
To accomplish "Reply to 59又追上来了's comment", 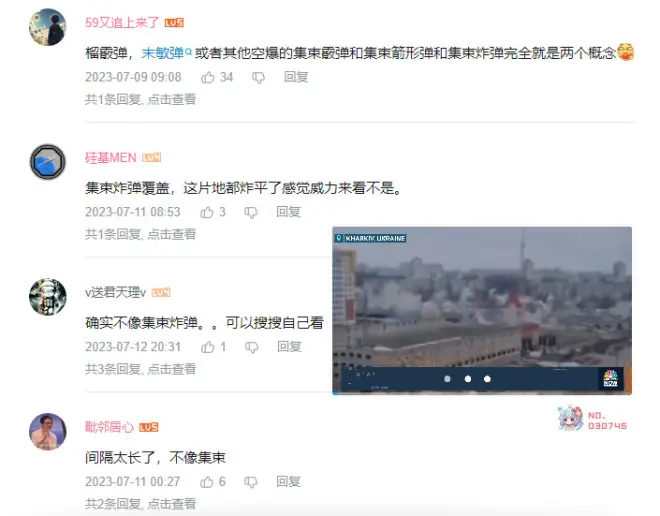I will coord(296,77).
